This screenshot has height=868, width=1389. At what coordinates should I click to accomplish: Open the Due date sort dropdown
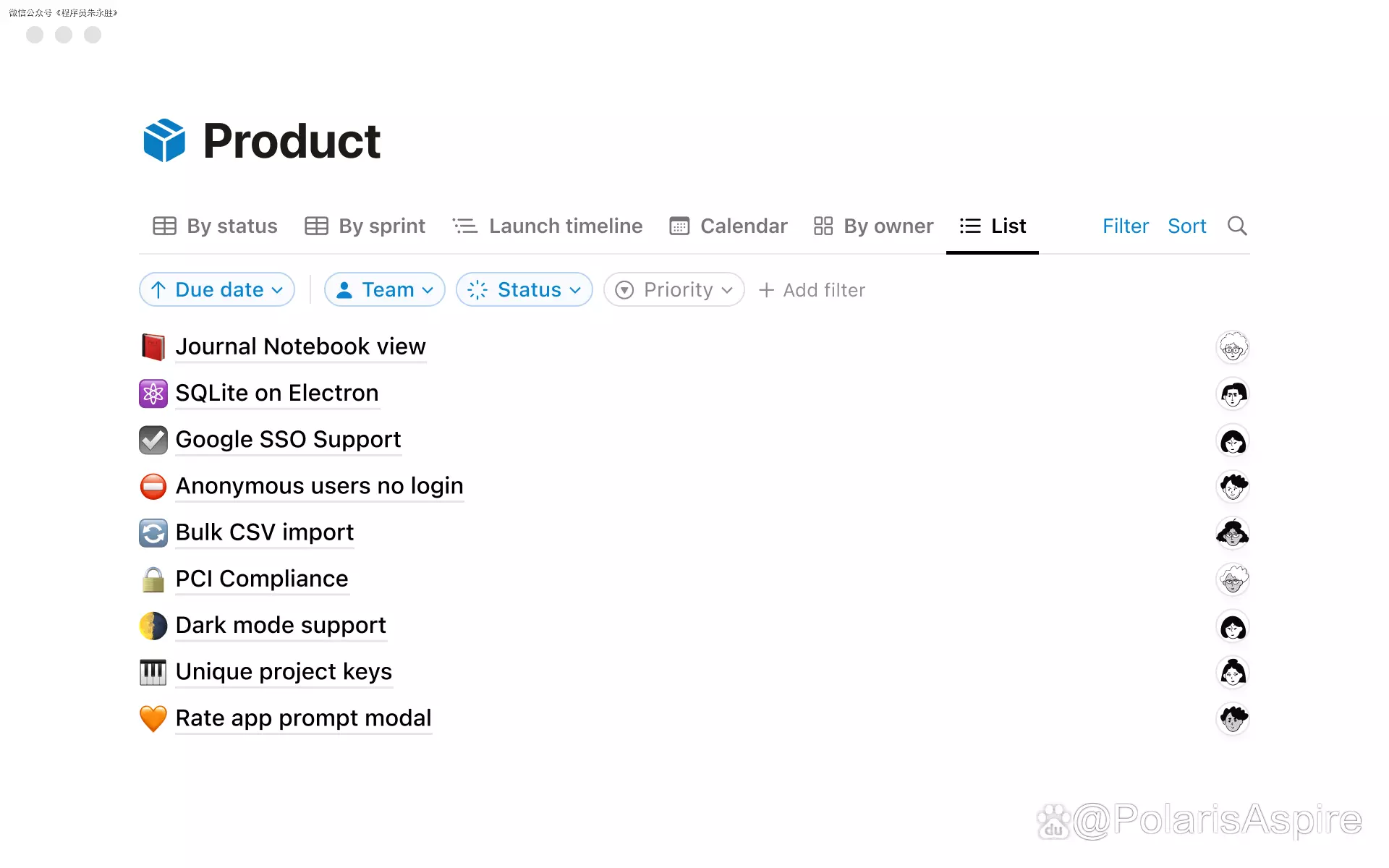[x=217, y=290]
